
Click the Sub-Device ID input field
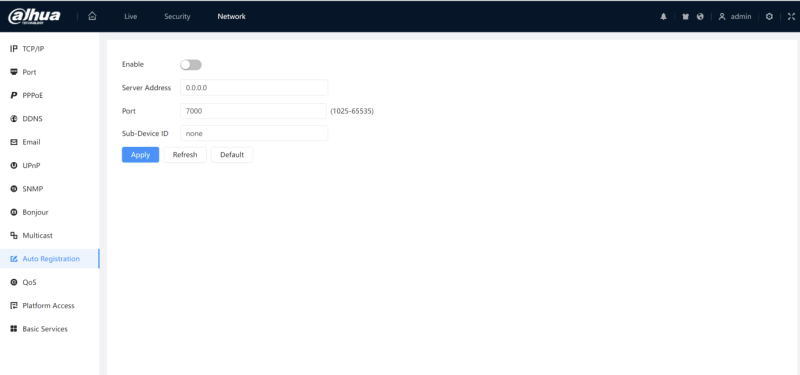(254, 133)
